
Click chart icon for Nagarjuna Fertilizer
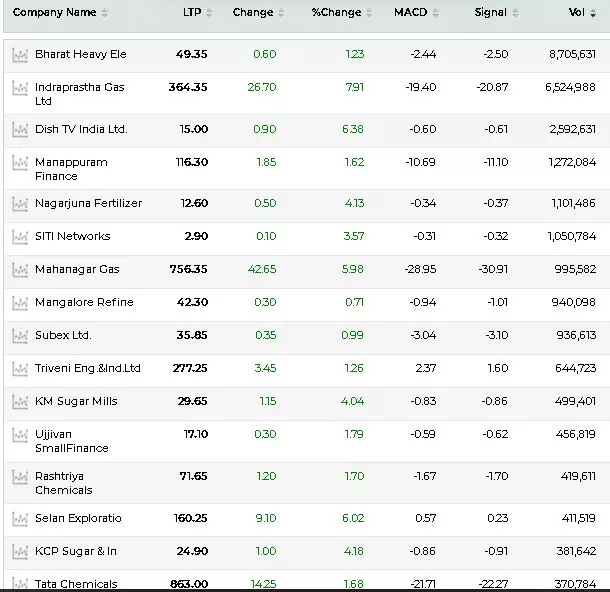(x=19, y=204)
